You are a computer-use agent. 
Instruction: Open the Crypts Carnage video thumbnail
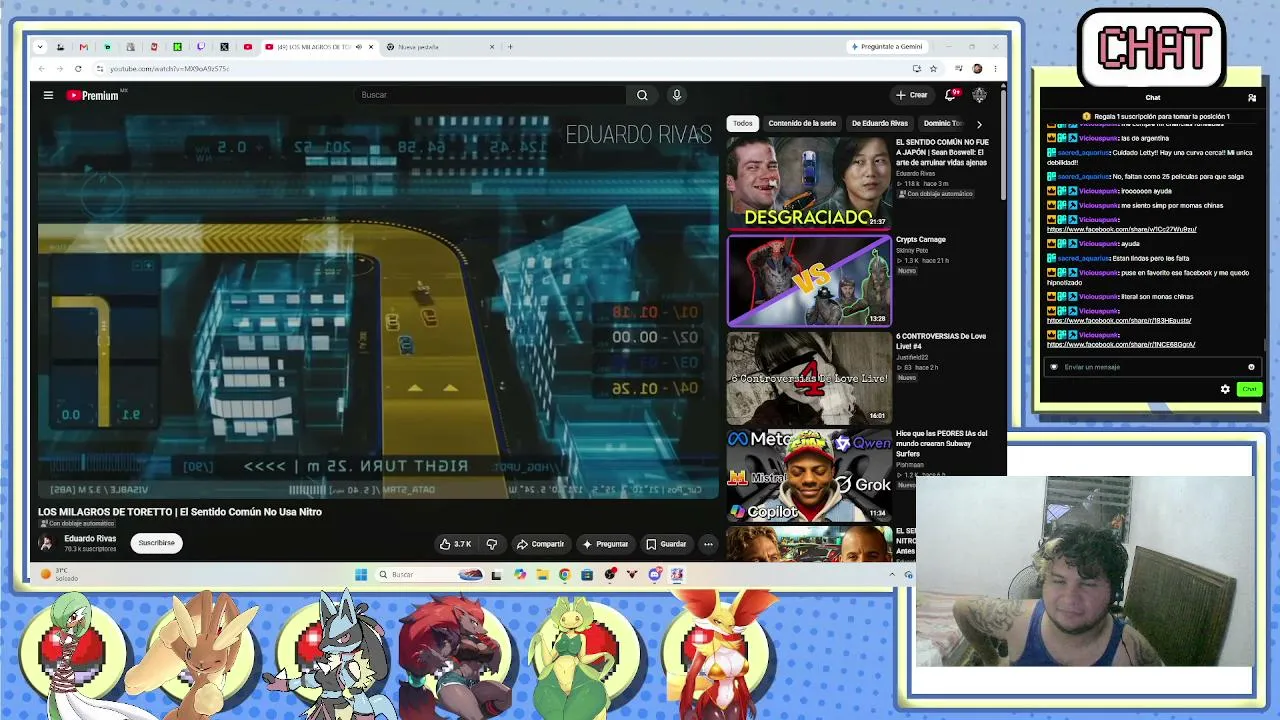[809, 281]
